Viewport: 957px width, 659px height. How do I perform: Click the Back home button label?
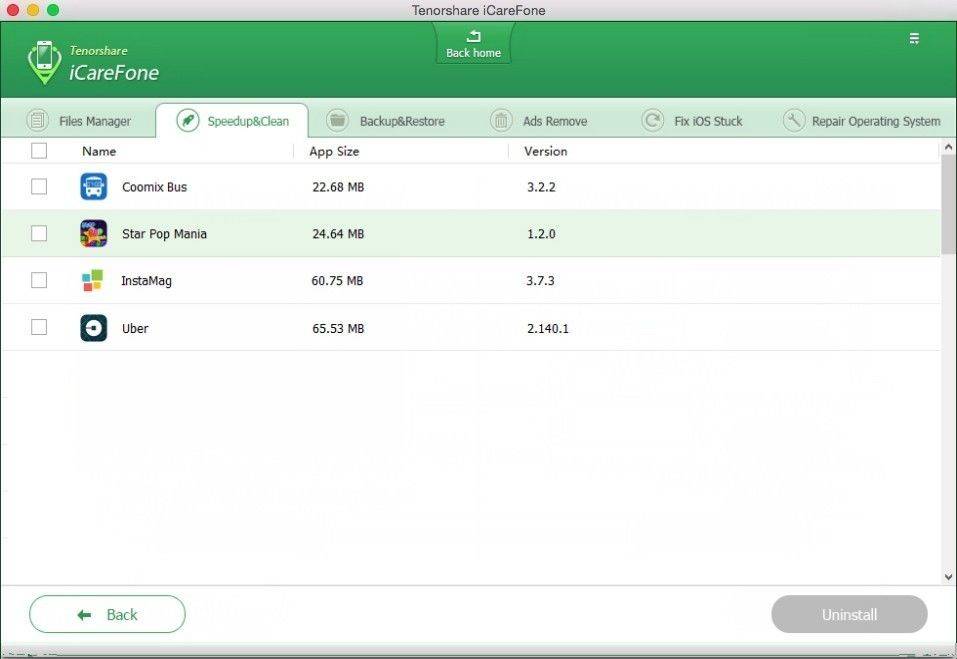(474, 53)
